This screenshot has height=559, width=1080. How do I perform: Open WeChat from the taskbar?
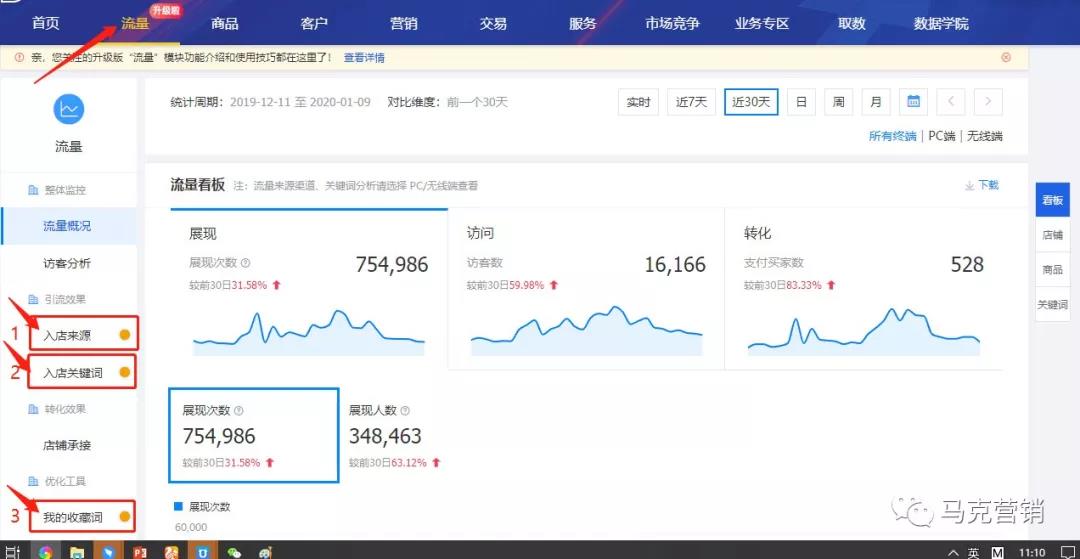[234, 551]
